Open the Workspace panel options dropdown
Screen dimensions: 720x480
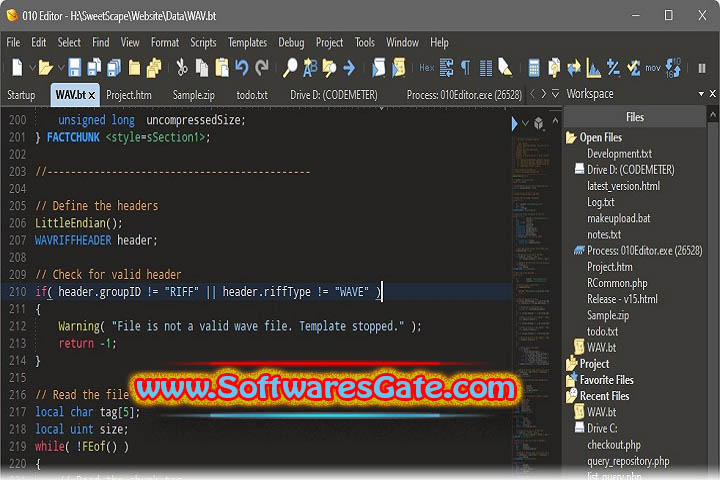coord(701,94)
